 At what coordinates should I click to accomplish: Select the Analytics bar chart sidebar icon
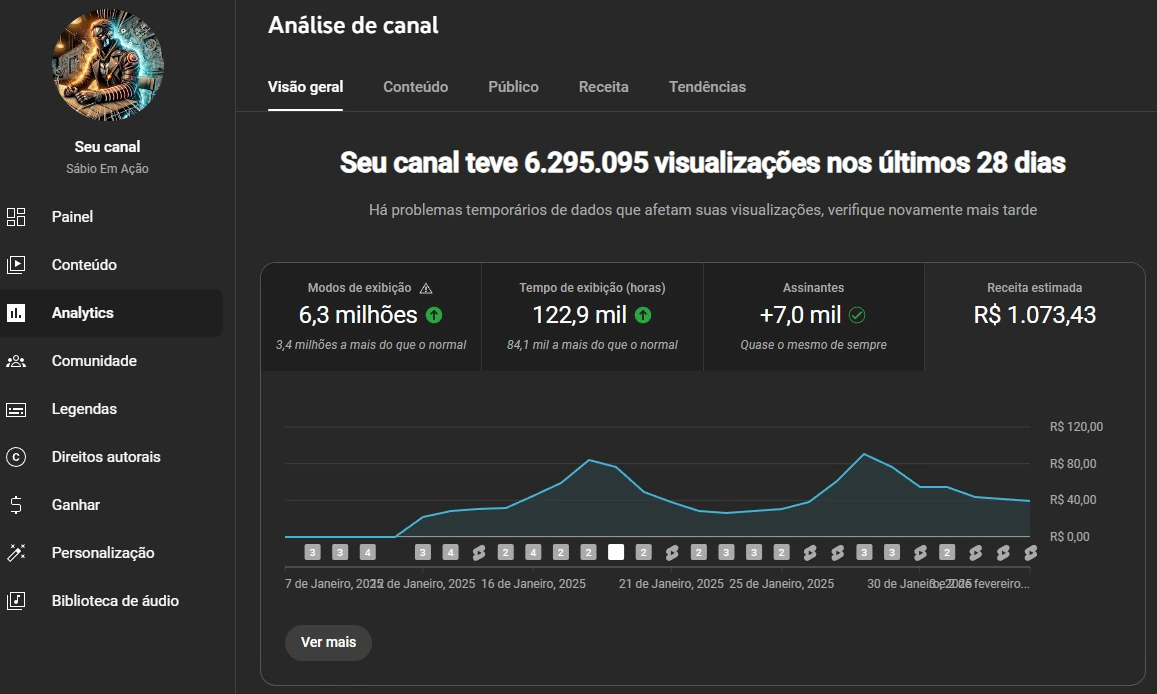[x=16, y=313]
